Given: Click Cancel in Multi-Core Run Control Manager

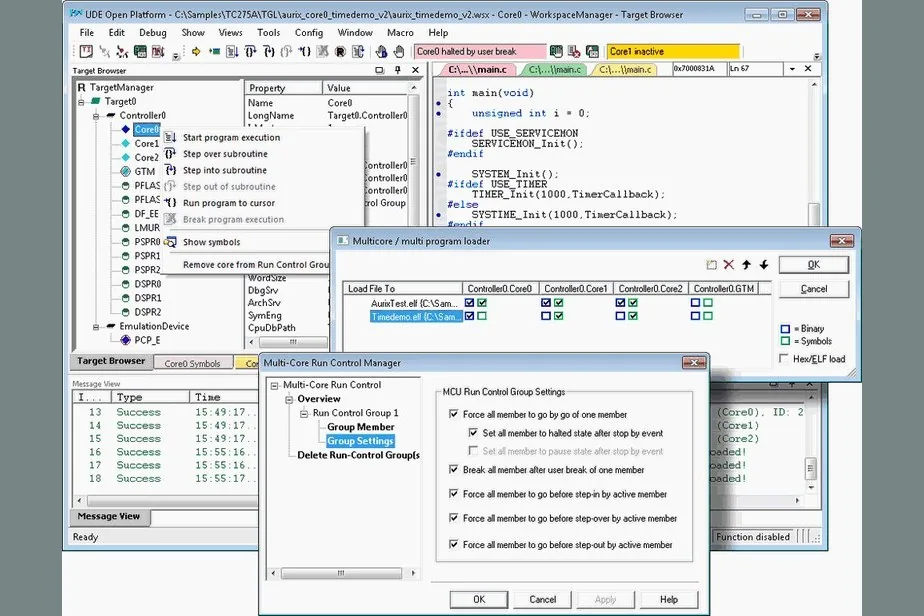Looking at the screenshot, I should (x=542, y=599).
